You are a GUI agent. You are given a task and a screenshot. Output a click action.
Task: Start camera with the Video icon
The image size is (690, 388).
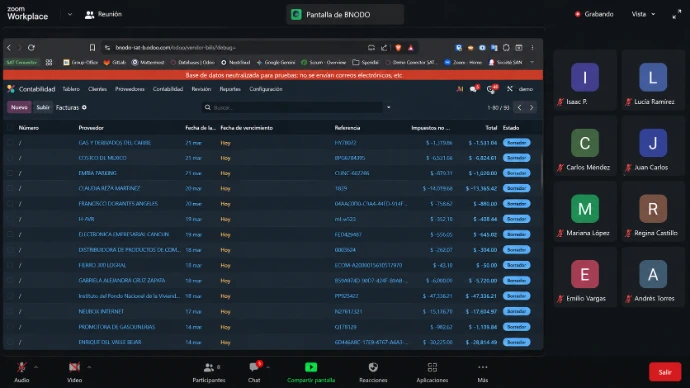tap(74, 367)
